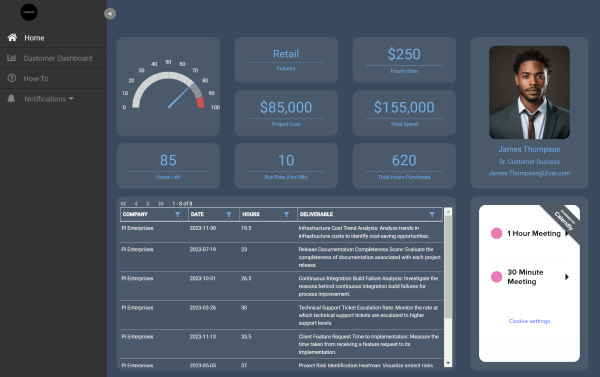Click the James Thompson name
600x377 pixels.
tap(529, 149)
